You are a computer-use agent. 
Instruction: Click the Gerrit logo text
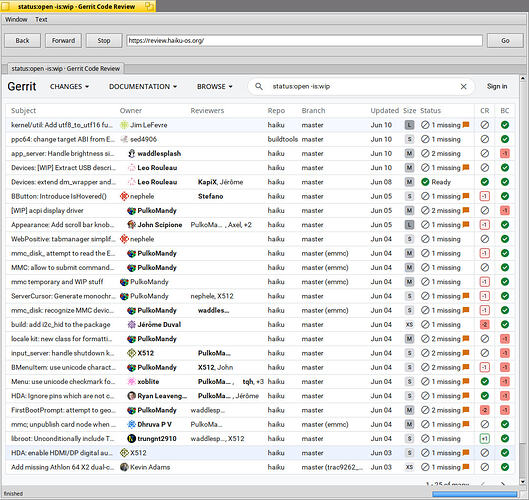coord(22,86)
